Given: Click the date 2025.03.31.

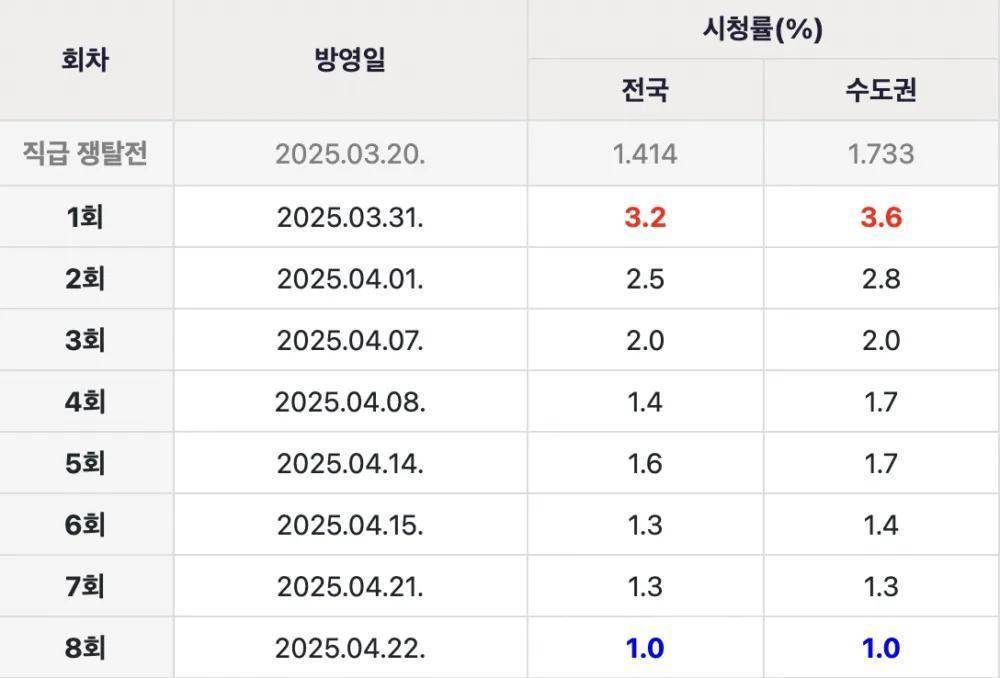Looking at the screenshot, I should tap(350, 217).
